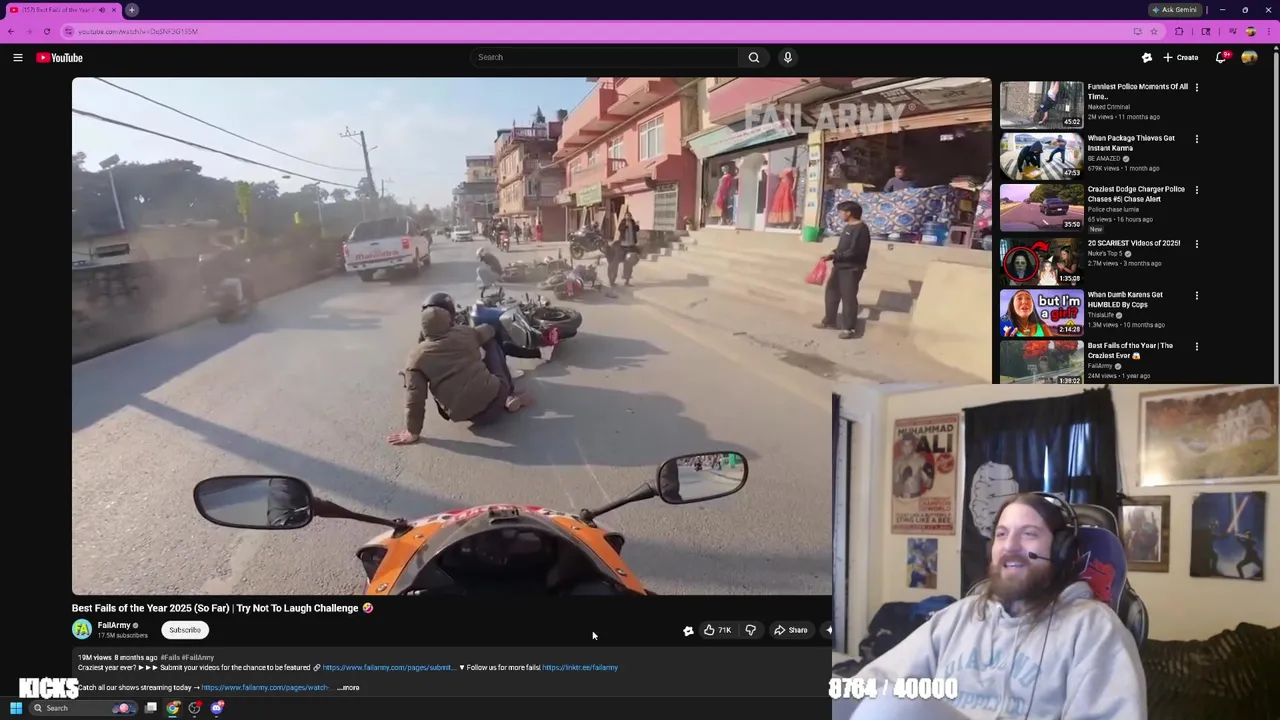
Task: Open options menu for Funniest Police Moments
Action: 1197,88
